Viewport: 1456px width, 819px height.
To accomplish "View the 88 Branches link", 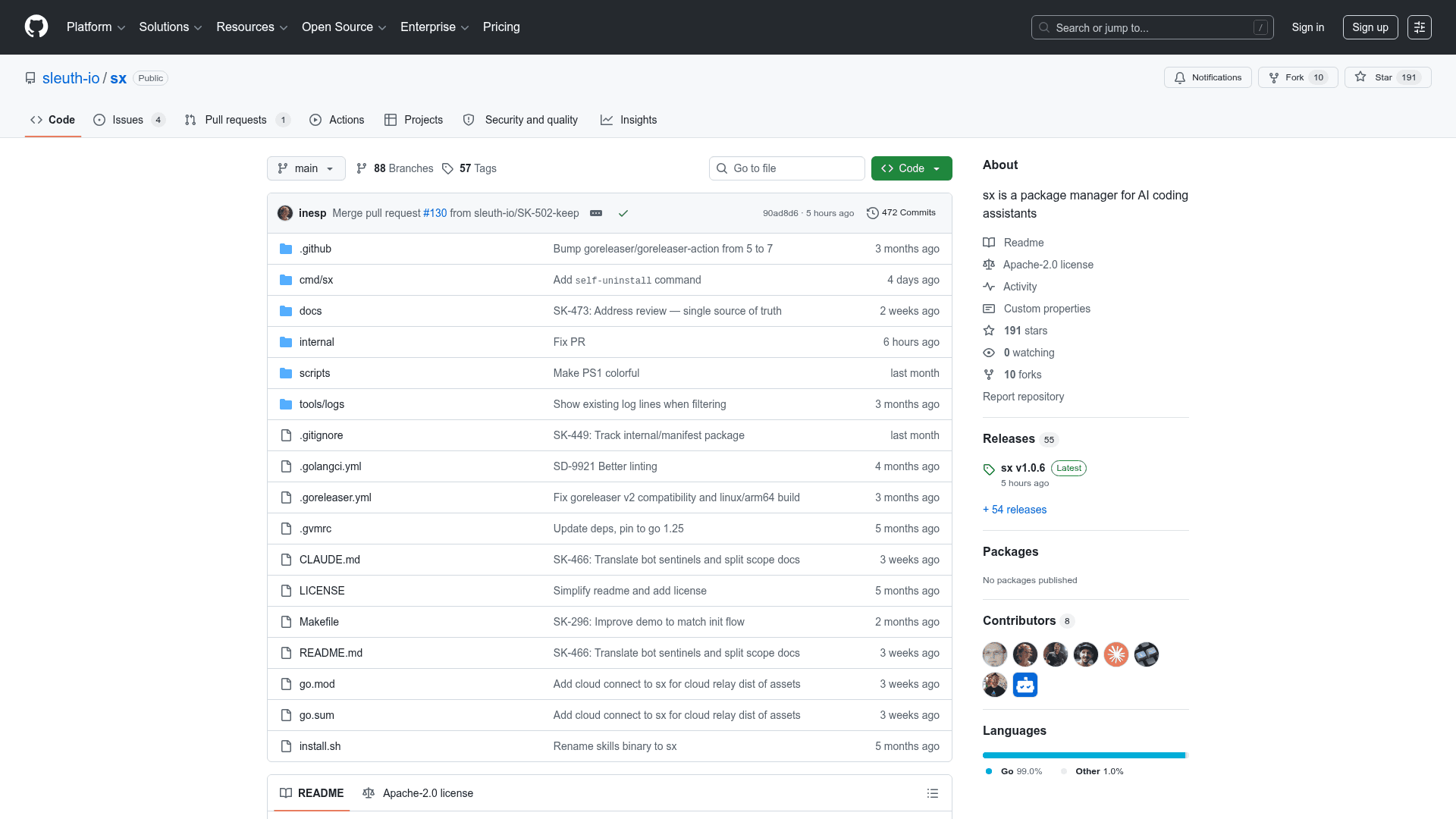I will 395,168.
